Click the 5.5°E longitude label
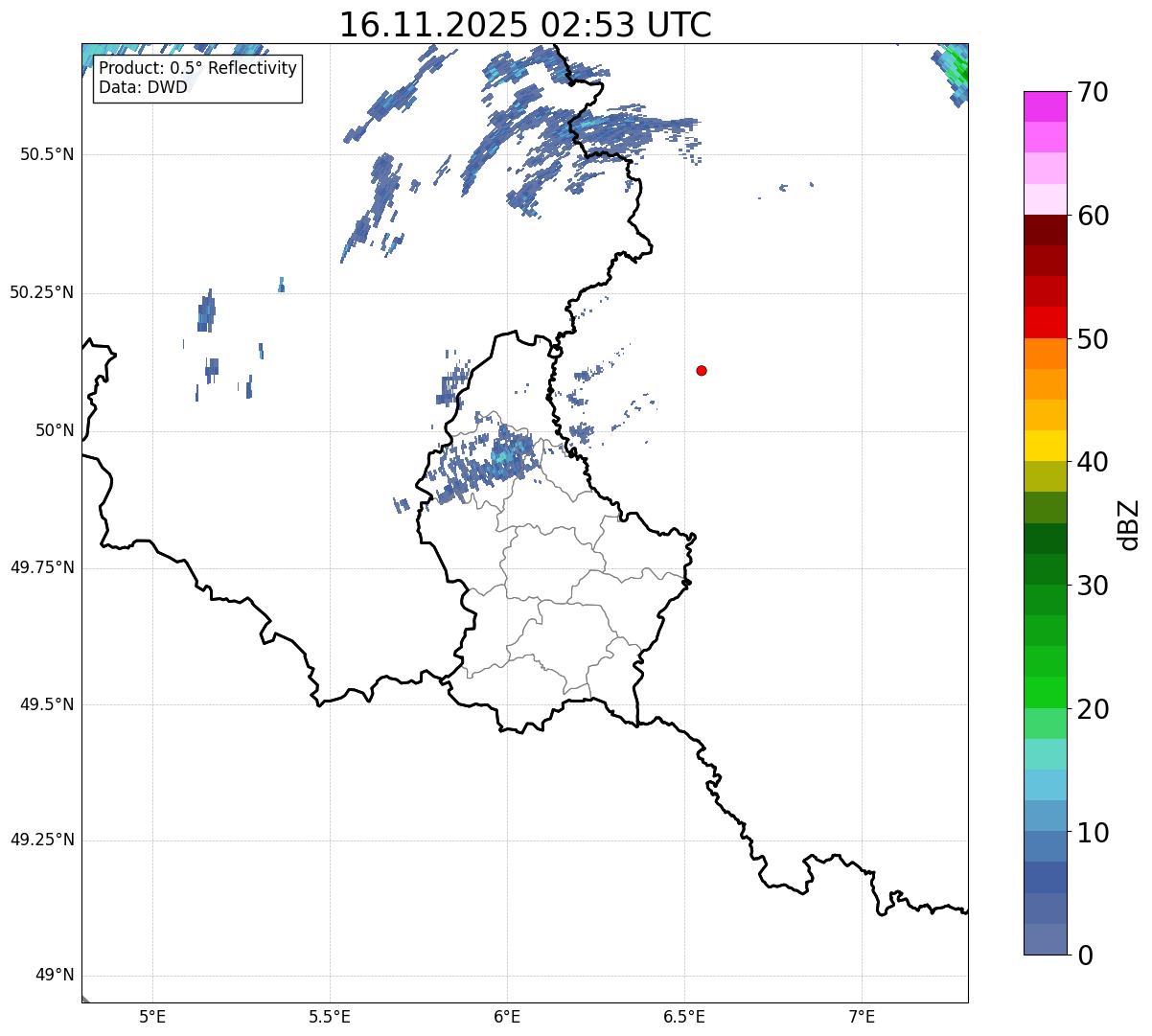 coord(330,1017)
